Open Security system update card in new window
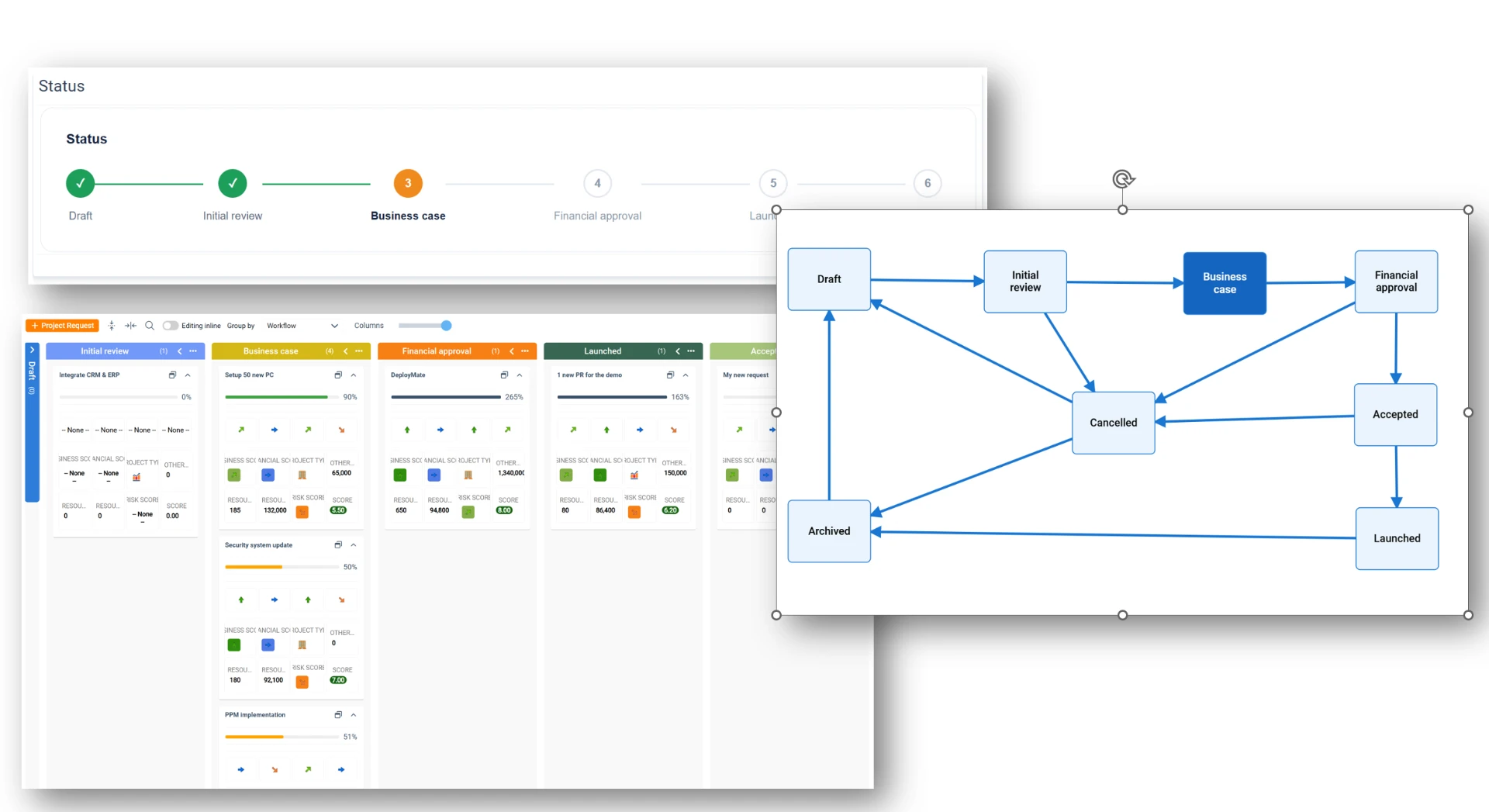The height and width of the screenshot is (812, 1489). pos(338,545)
